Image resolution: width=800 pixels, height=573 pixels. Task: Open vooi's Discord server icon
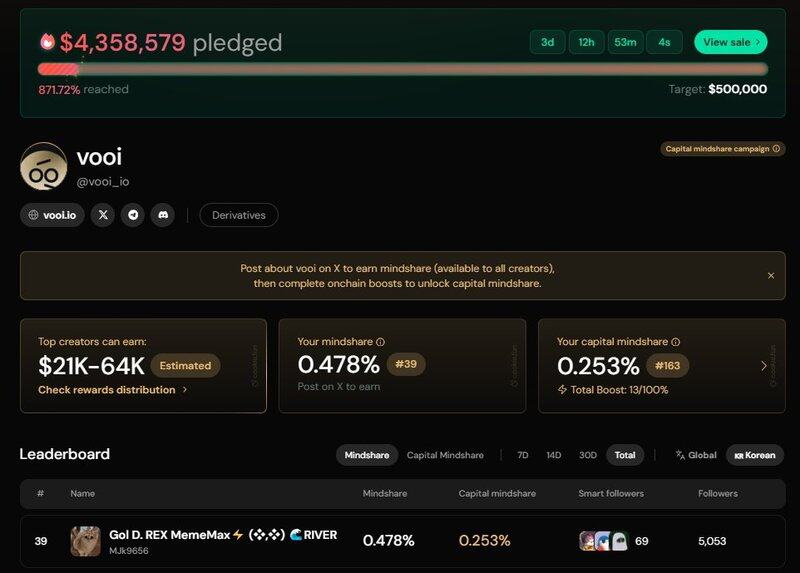[163, 215]
